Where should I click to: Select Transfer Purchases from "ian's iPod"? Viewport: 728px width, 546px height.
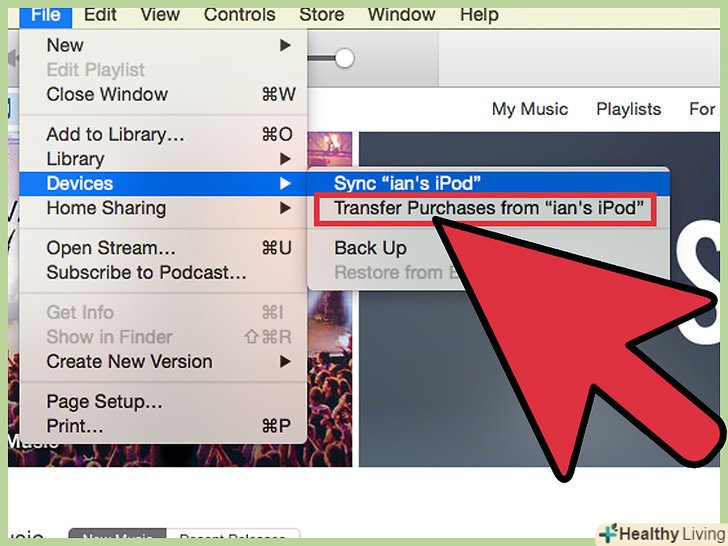(x=488, y=208)
